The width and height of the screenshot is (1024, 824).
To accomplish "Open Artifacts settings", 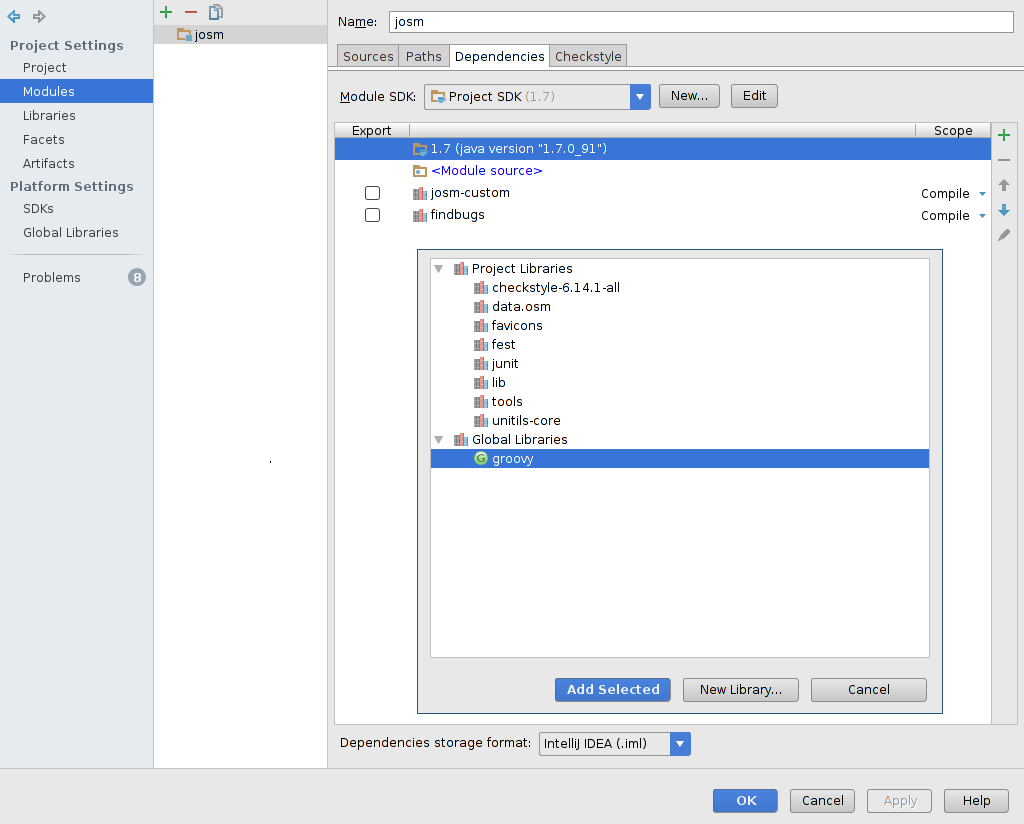I will [x=48, y=163].
